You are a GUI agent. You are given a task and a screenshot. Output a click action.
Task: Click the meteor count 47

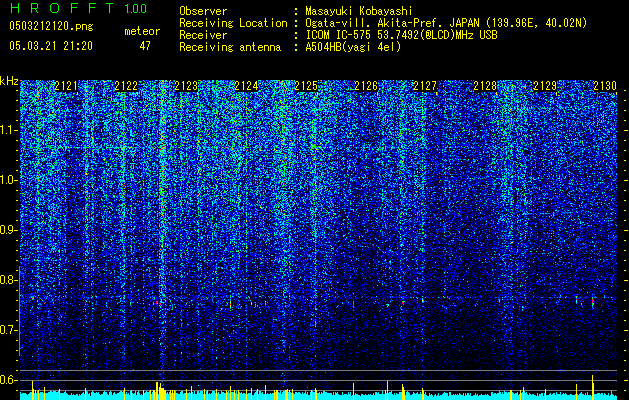[x=145, y=46]
